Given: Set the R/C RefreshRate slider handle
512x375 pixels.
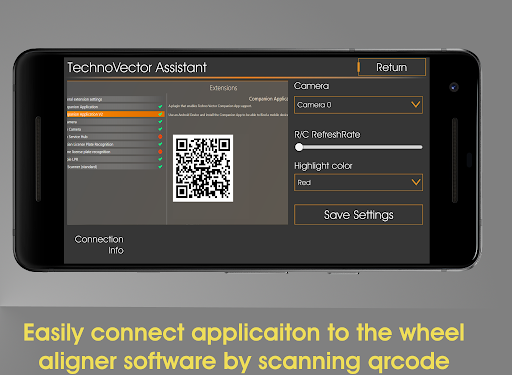Looking at the screenshot, I should 299,147.
